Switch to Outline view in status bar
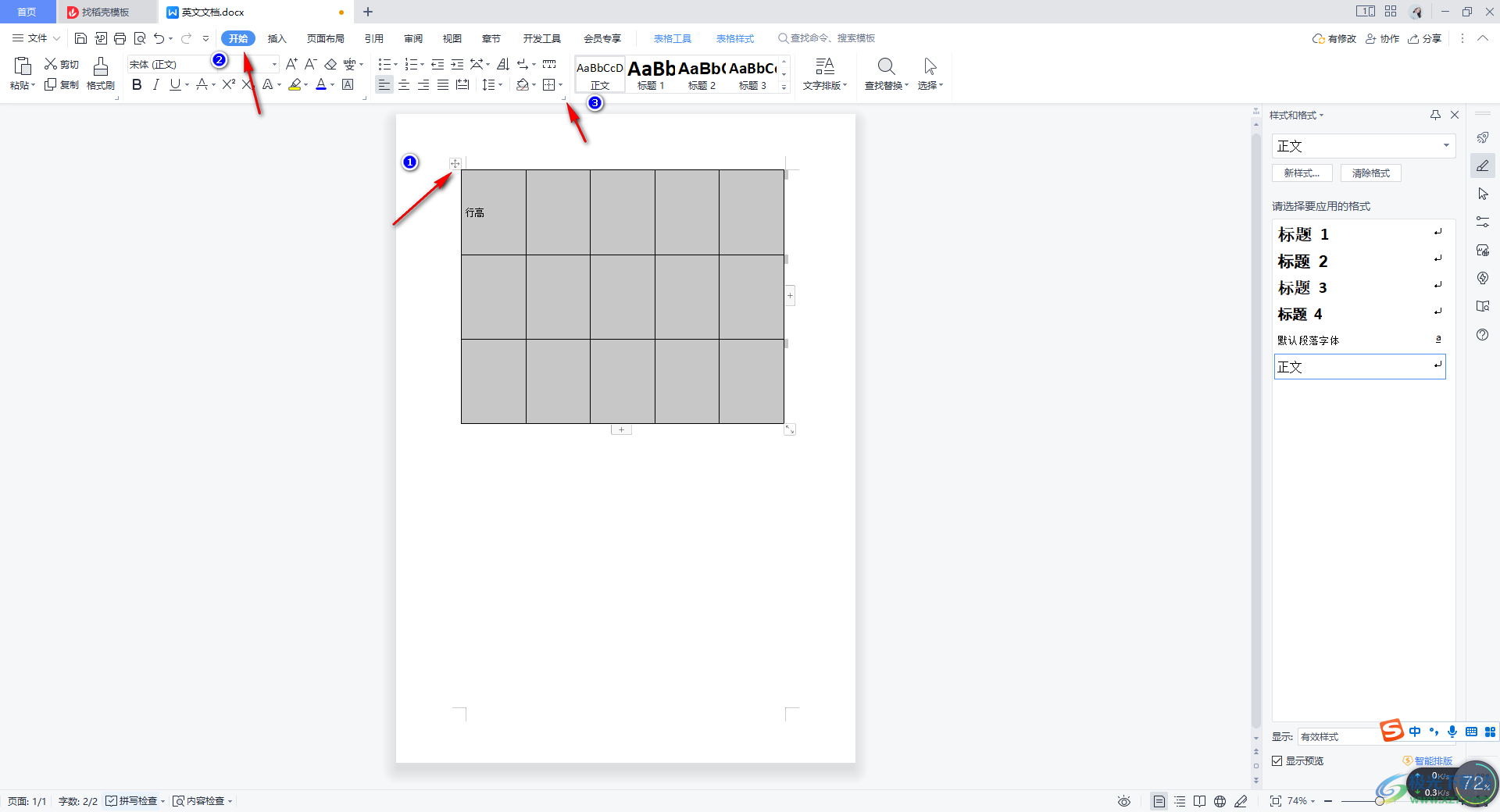 pyautogui.click(x=1180, y=801)
